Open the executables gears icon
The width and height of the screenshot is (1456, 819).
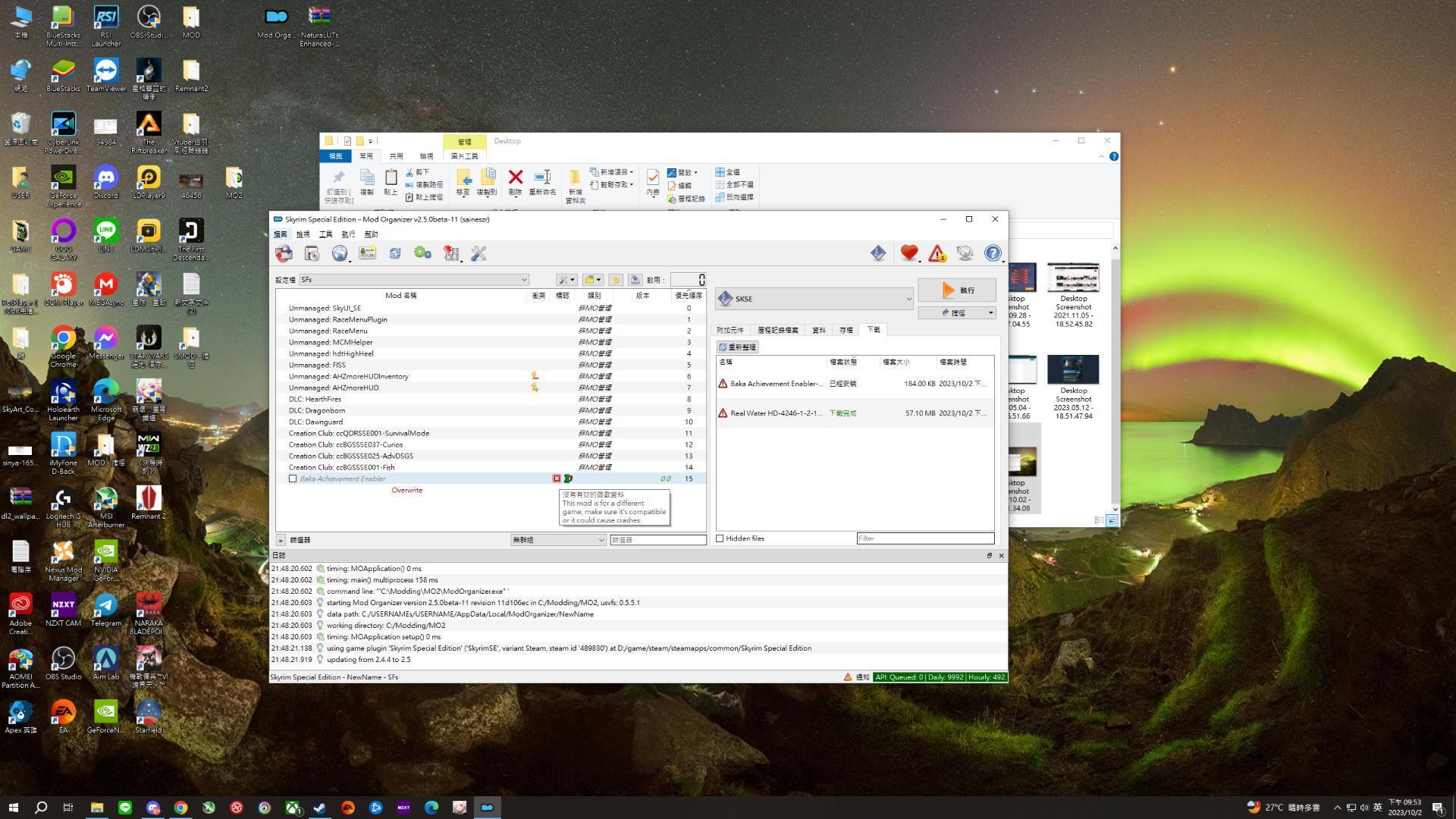pos(422,253)
